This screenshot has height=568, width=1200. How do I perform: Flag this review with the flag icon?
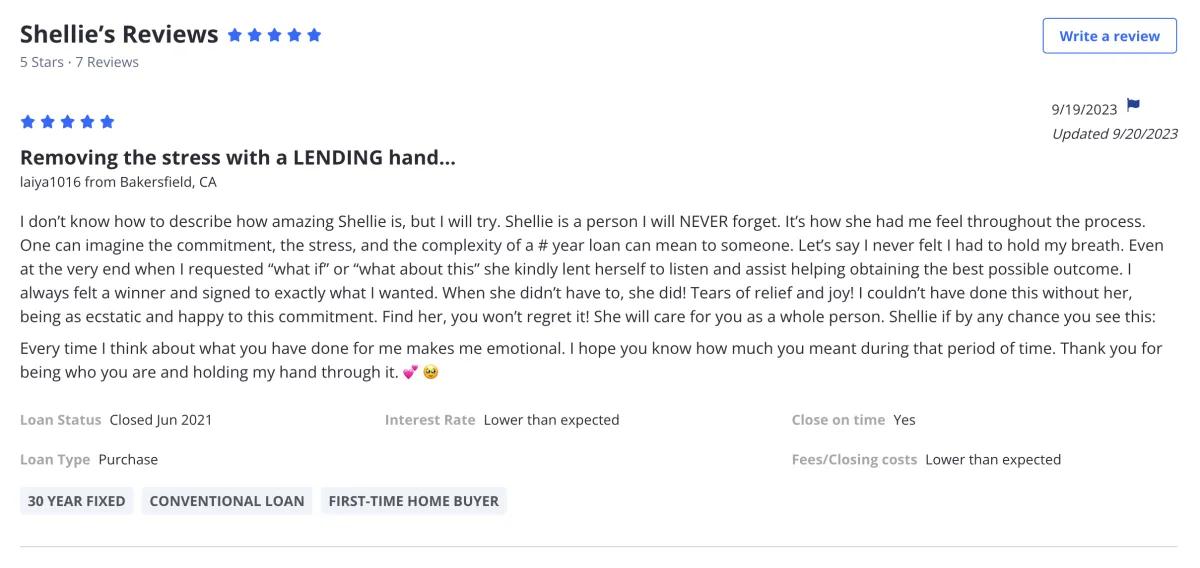tap(1133, 106)
